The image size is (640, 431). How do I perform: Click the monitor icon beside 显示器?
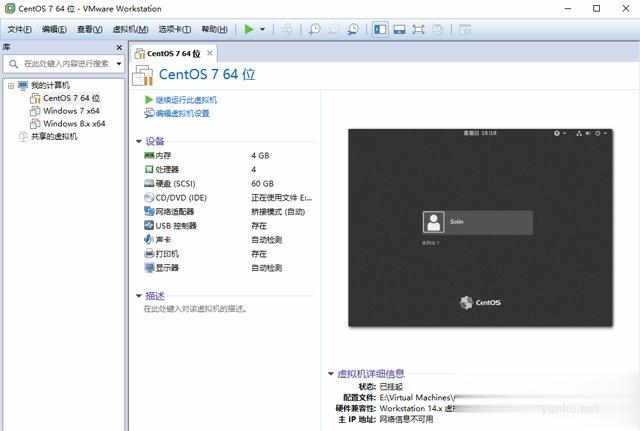coord(149,268)
